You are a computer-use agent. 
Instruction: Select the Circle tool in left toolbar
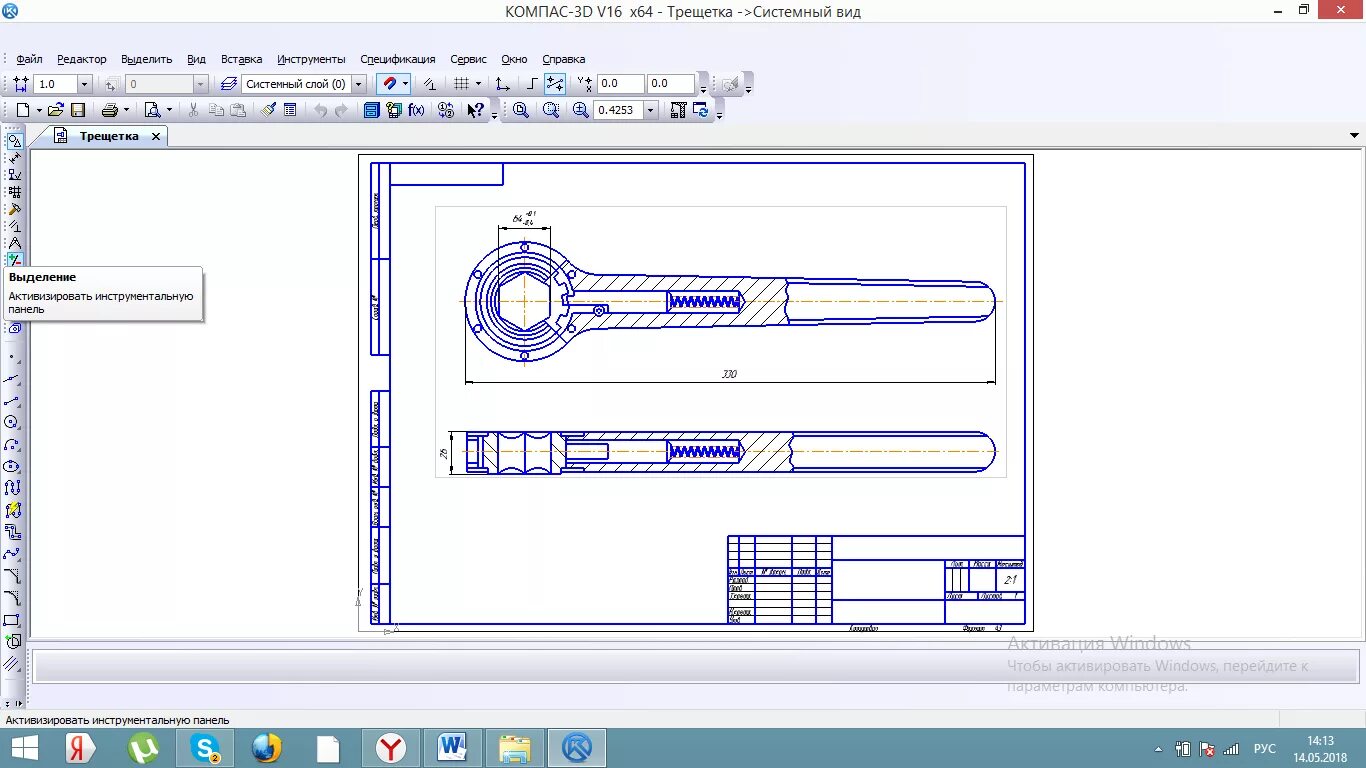click(12, 421)
